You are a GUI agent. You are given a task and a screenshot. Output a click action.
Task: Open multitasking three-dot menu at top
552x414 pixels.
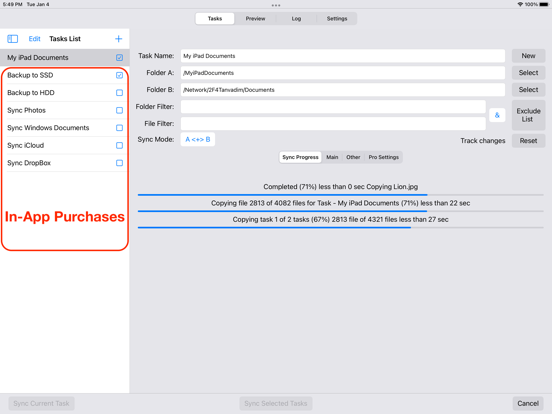276,5
